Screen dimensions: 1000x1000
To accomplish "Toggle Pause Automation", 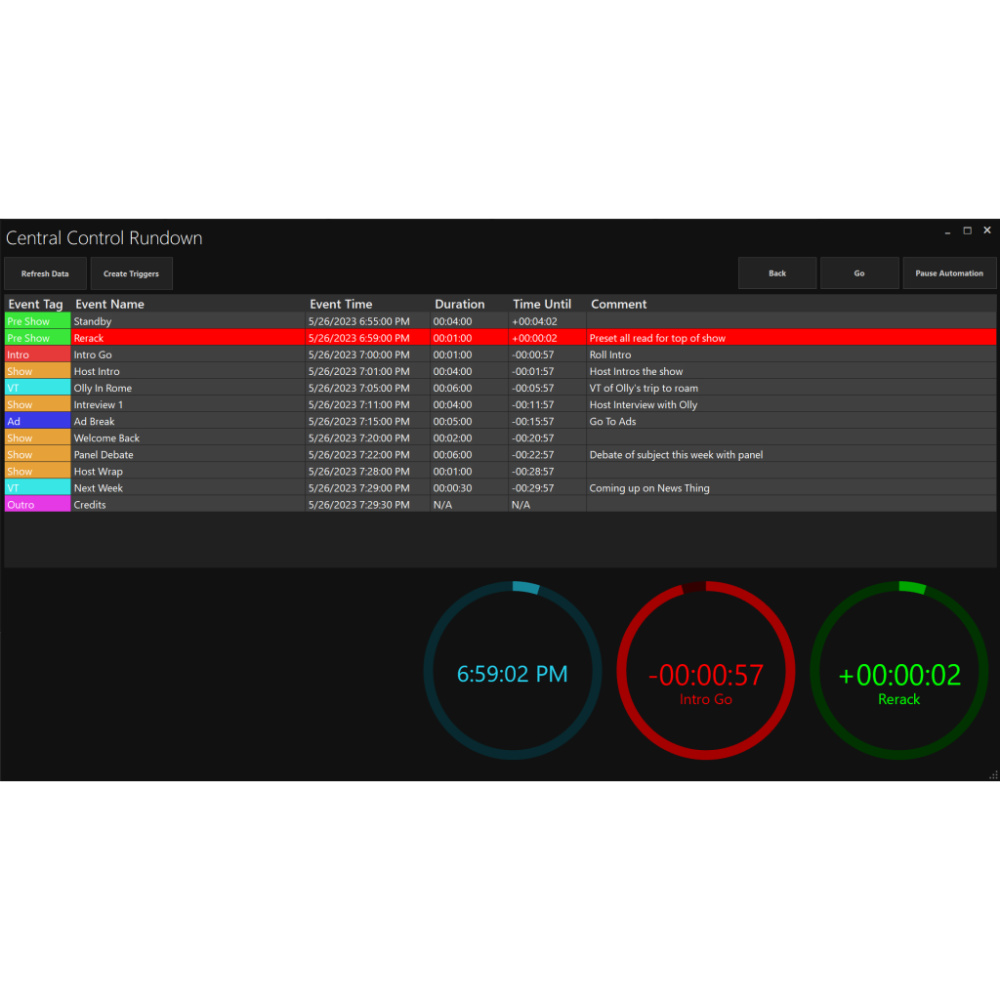I will coord(949,273).
